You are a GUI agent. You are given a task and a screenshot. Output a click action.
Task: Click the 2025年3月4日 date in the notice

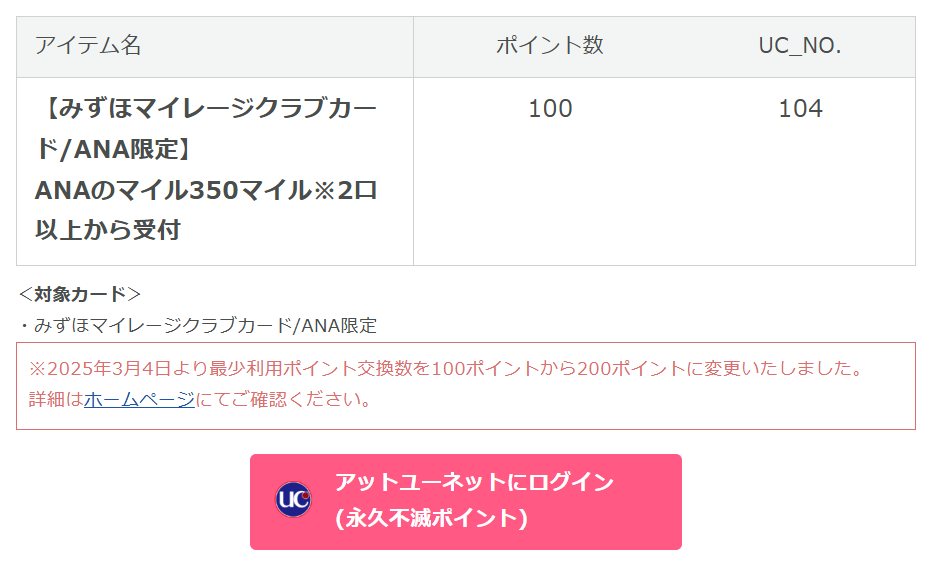(x=101, y=368)
